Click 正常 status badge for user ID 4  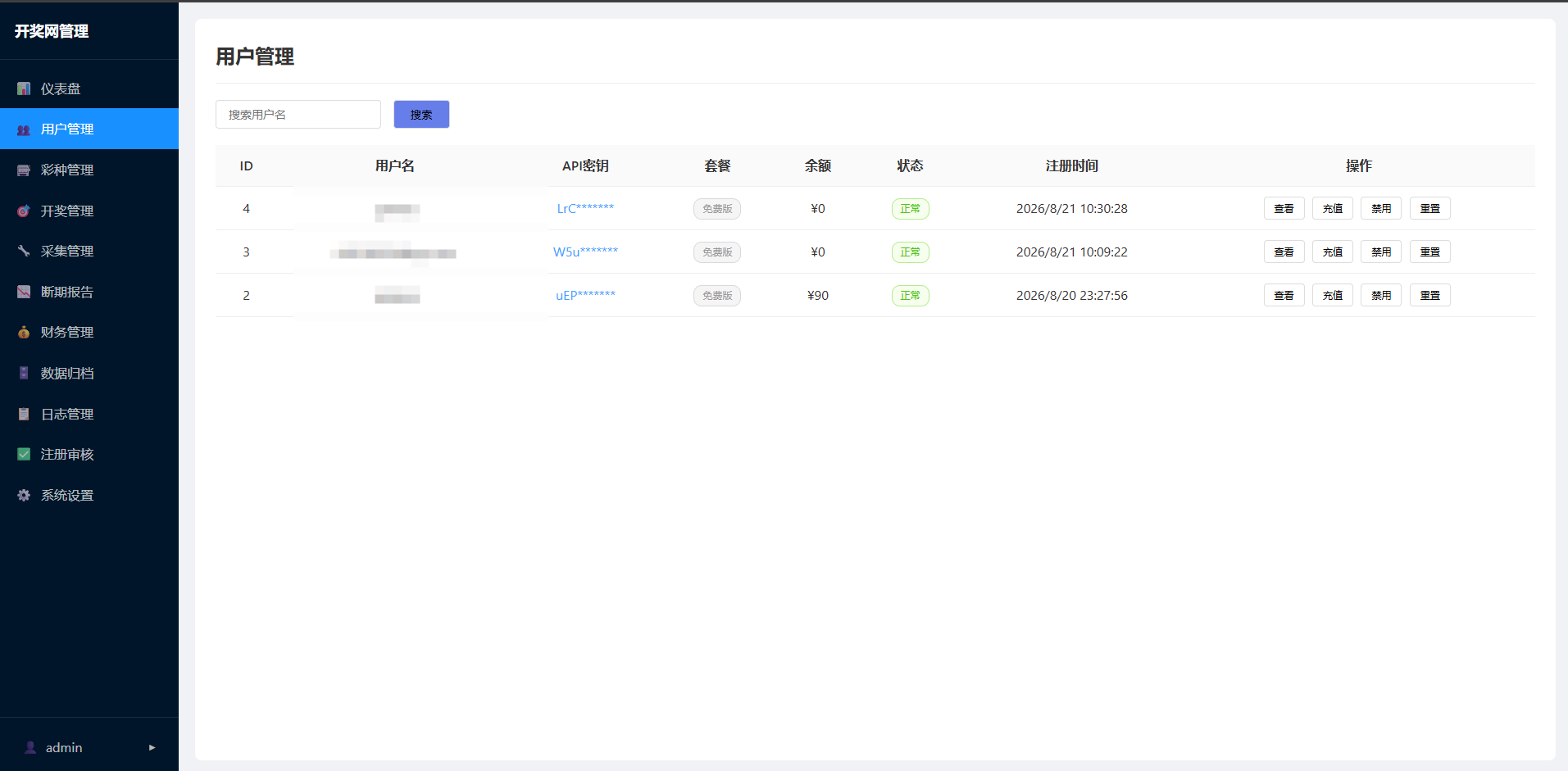pos(910,209)
